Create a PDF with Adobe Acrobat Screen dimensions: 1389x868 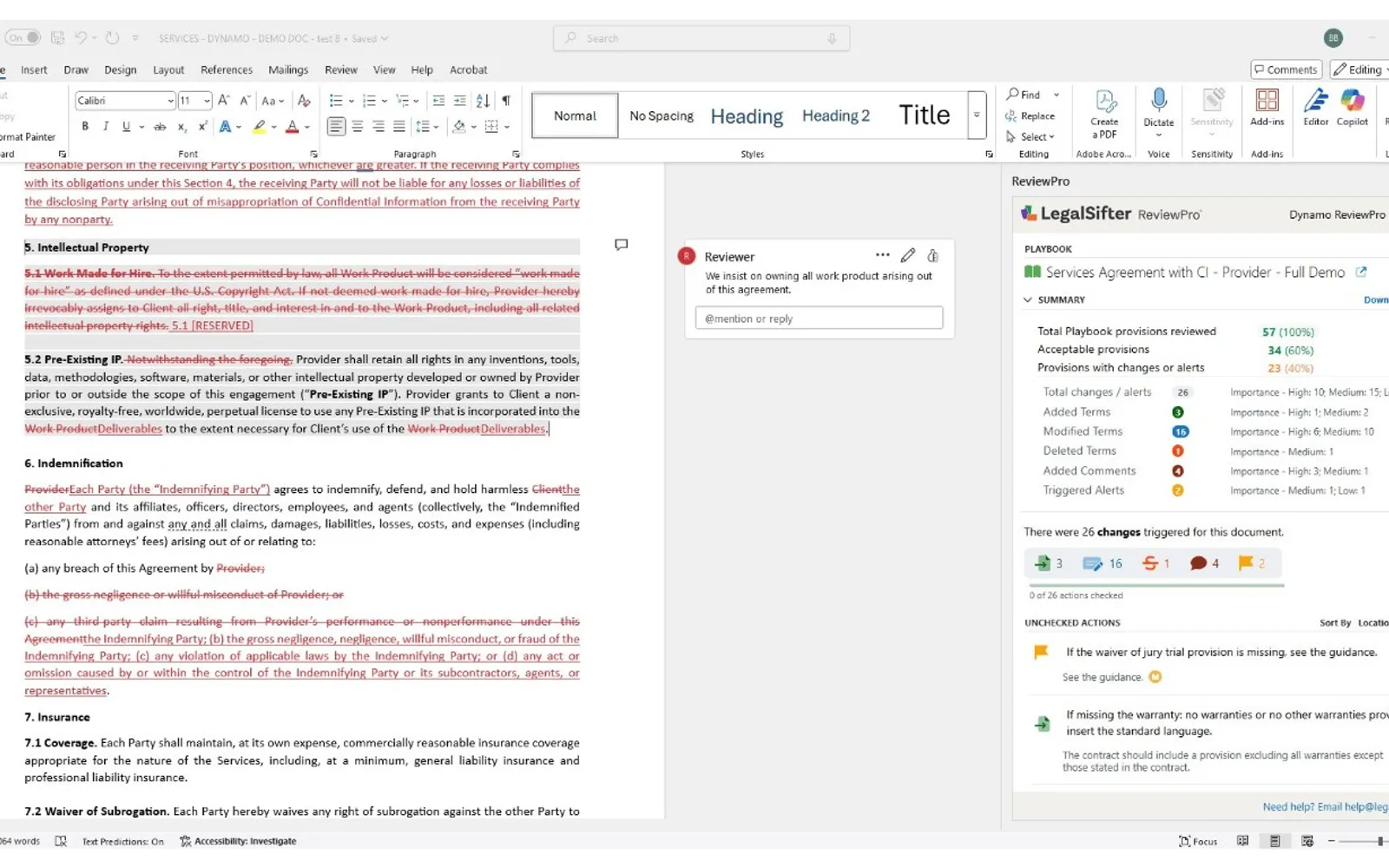pyautogui.click(x=1104, y=114)
